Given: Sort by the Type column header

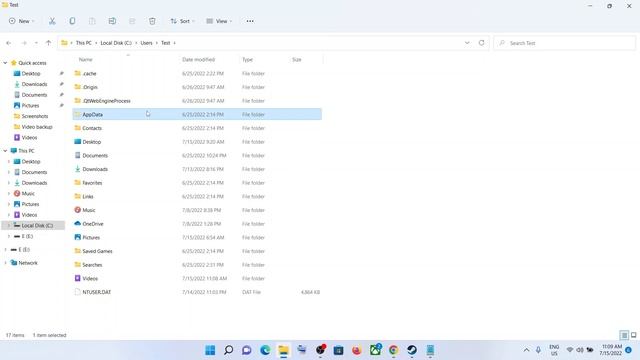Looking at the screenshot, I should tap(247, 60).
